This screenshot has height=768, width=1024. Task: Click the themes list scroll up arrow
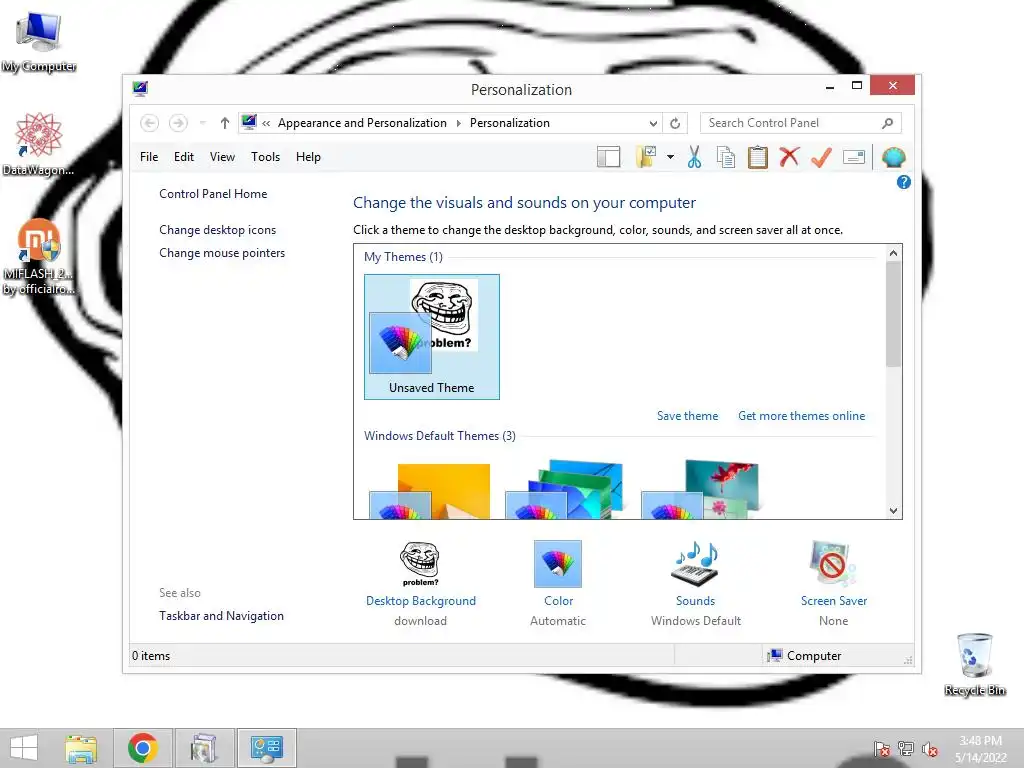(893, 253)
